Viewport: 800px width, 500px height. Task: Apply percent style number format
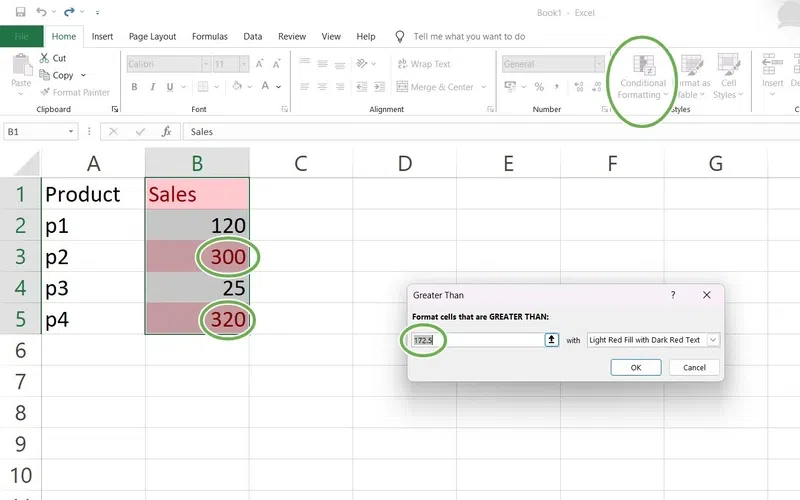click(x=539, y=87)
